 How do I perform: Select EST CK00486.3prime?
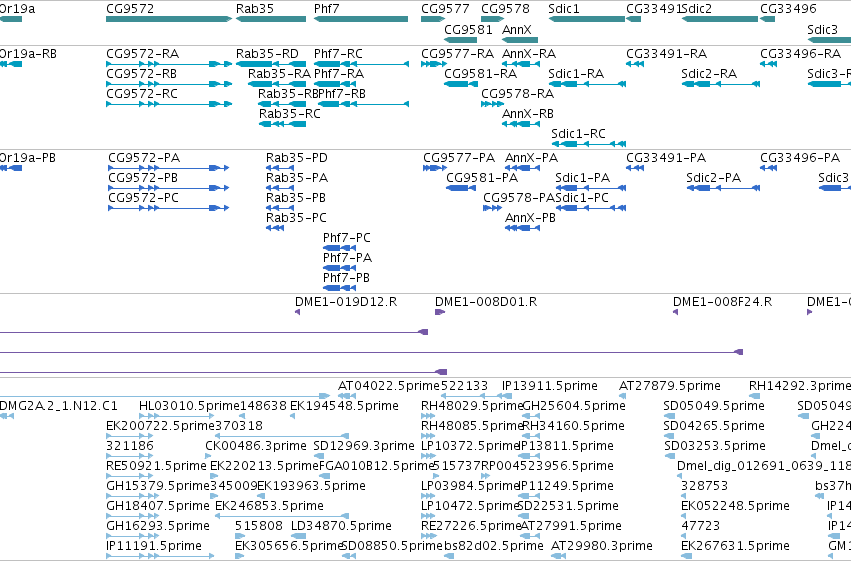tap(256, 446)
